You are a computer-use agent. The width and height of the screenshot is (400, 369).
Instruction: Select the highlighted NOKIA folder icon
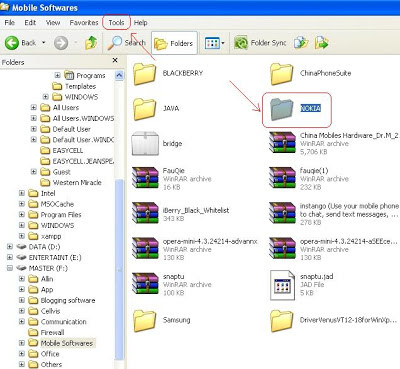(282, 109)
